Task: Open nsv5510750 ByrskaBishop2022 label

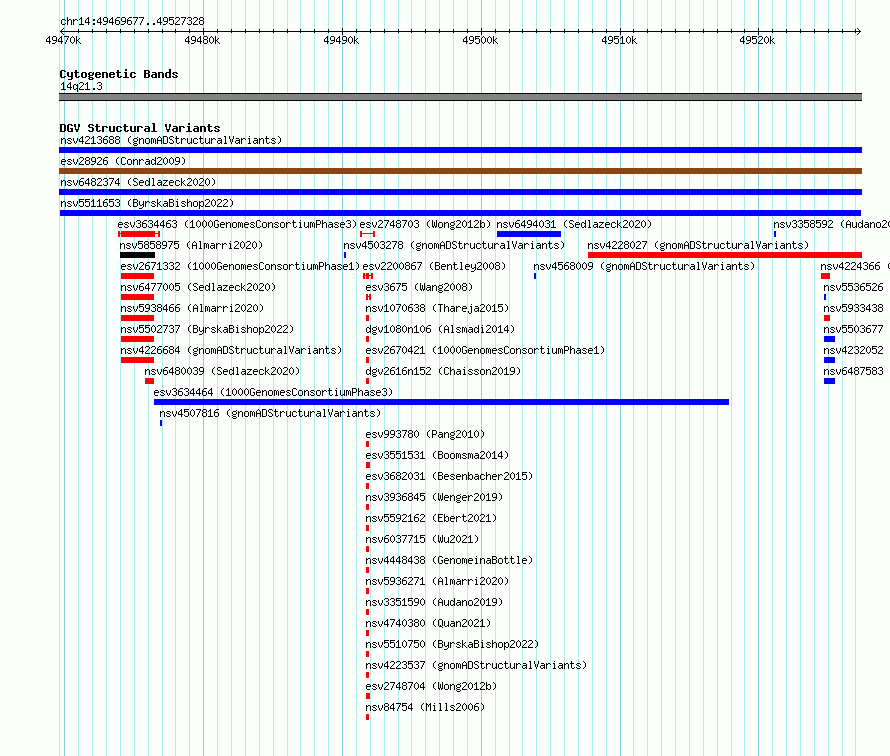Action: point(452,644)
